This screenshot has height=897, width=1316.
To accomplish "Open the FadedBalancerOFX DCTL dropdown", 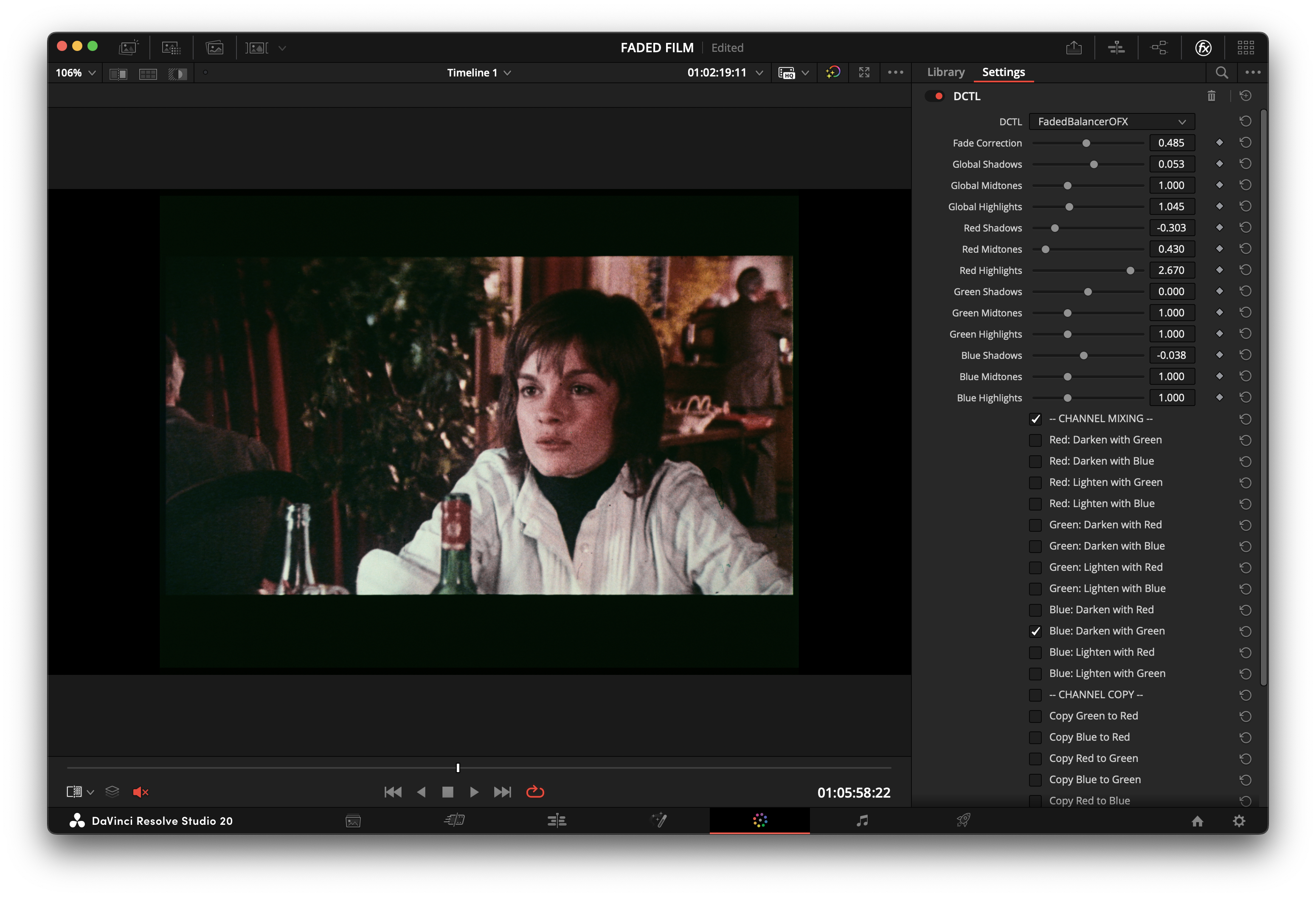I will tap(1111, 122).
